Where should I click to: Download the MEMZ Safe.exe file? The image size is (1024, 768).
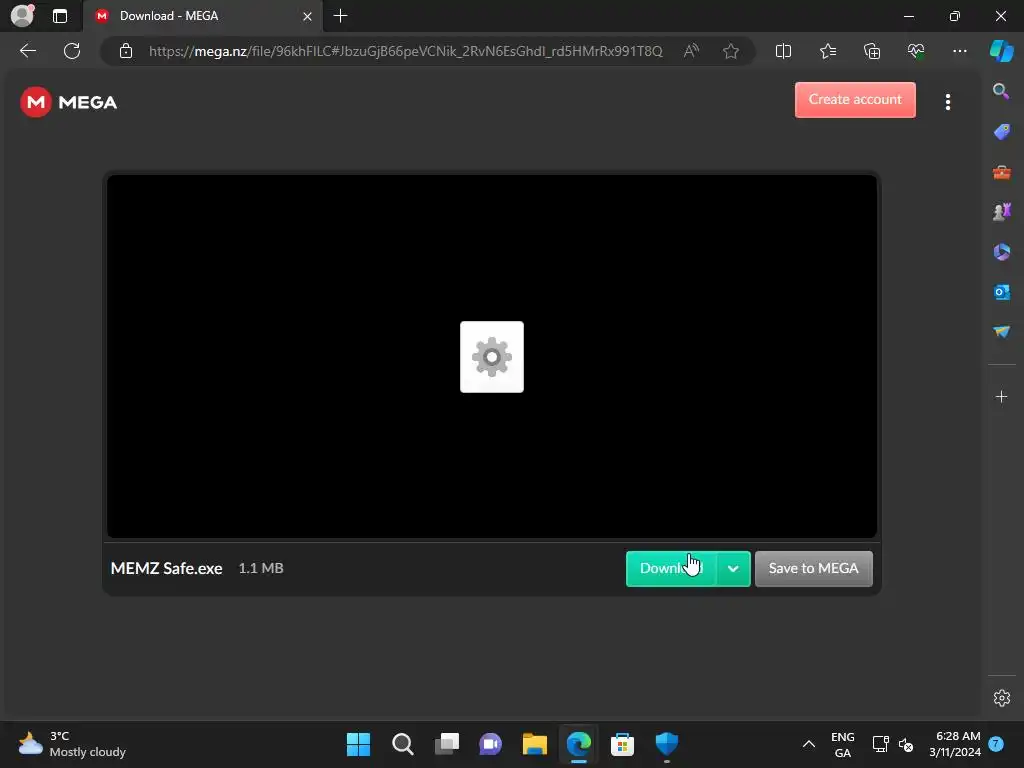(x=671, y=569)
